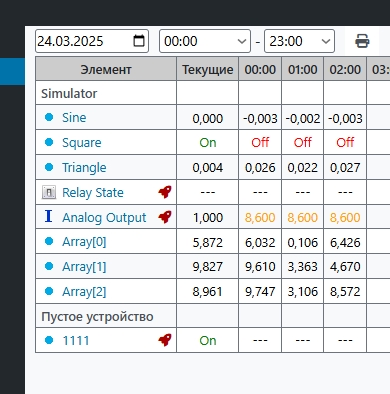390x394 pixels.
Task: Open the Array[1] element link
Action: (x=84, y=267)
